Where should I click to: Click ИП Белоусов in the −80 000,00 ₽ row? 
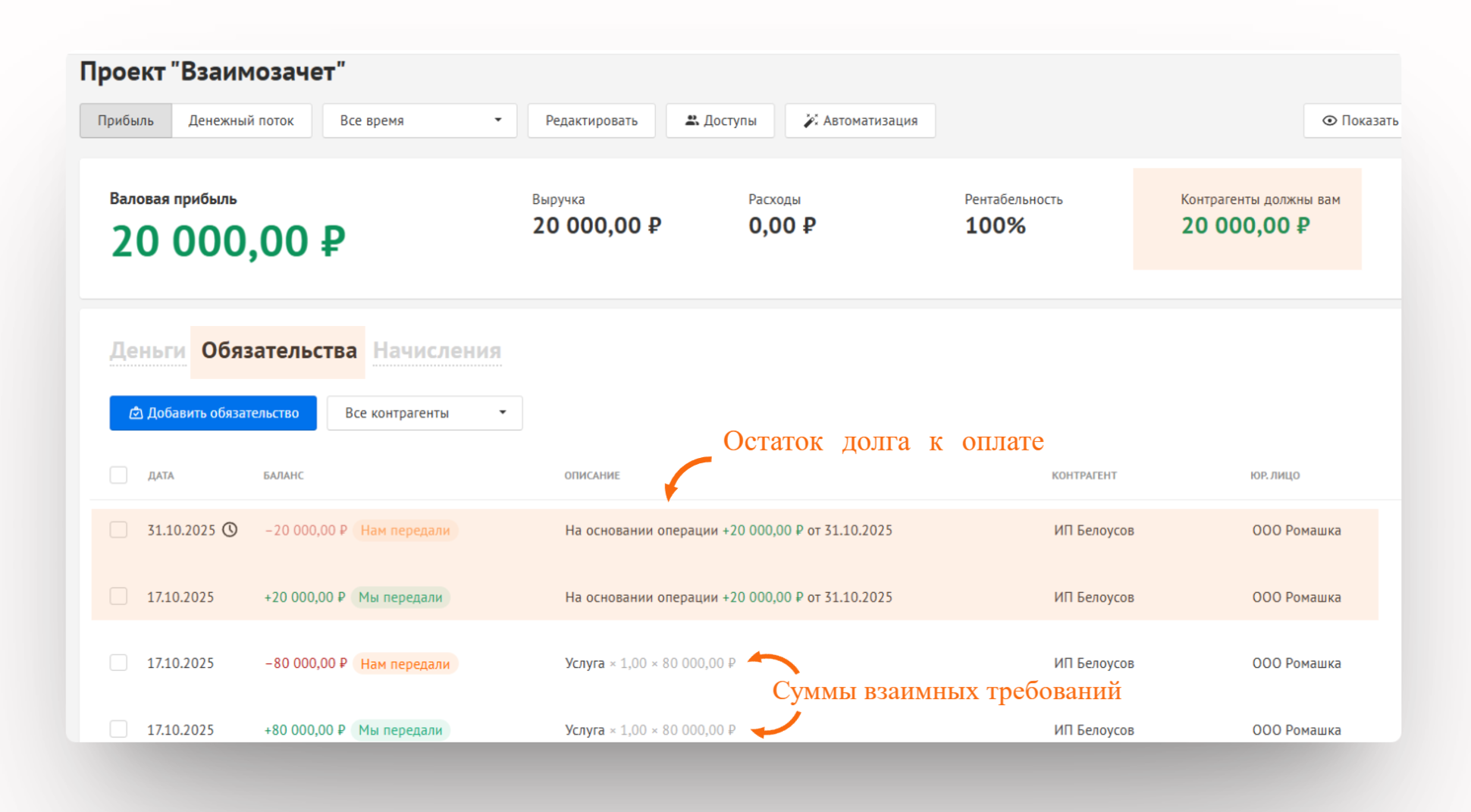coord(1094,663)
